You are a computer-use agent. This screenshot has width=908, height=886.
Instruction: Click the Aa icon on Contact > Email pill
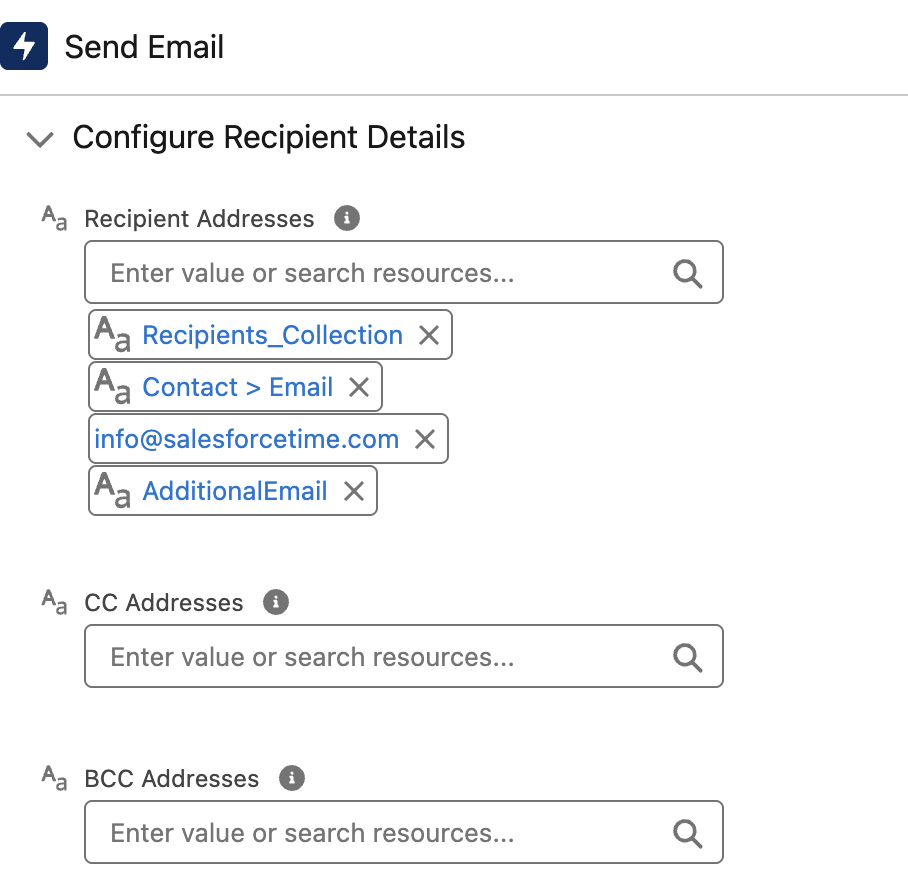tap(113, 386)
